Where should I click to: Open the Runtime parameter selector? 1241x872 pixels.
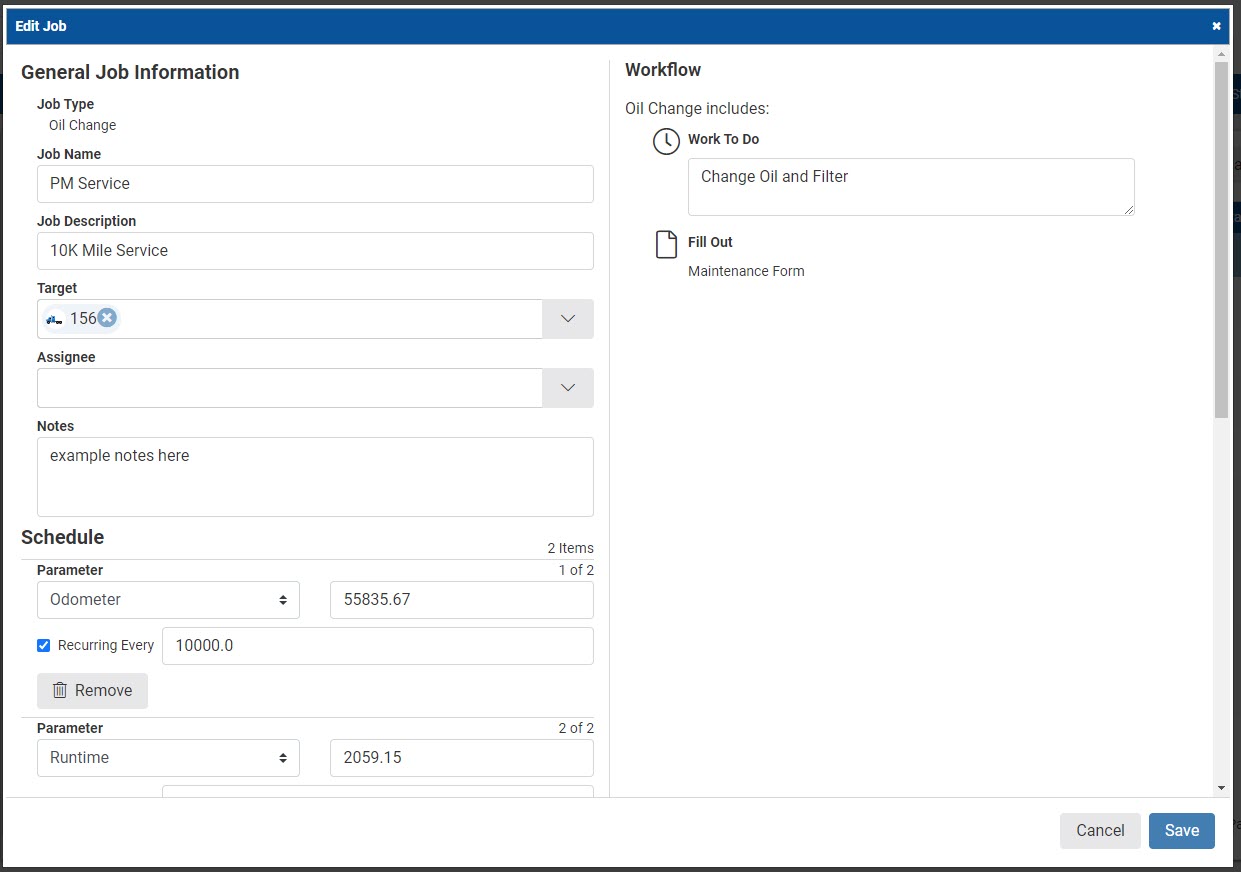click(x=167, y=757)
